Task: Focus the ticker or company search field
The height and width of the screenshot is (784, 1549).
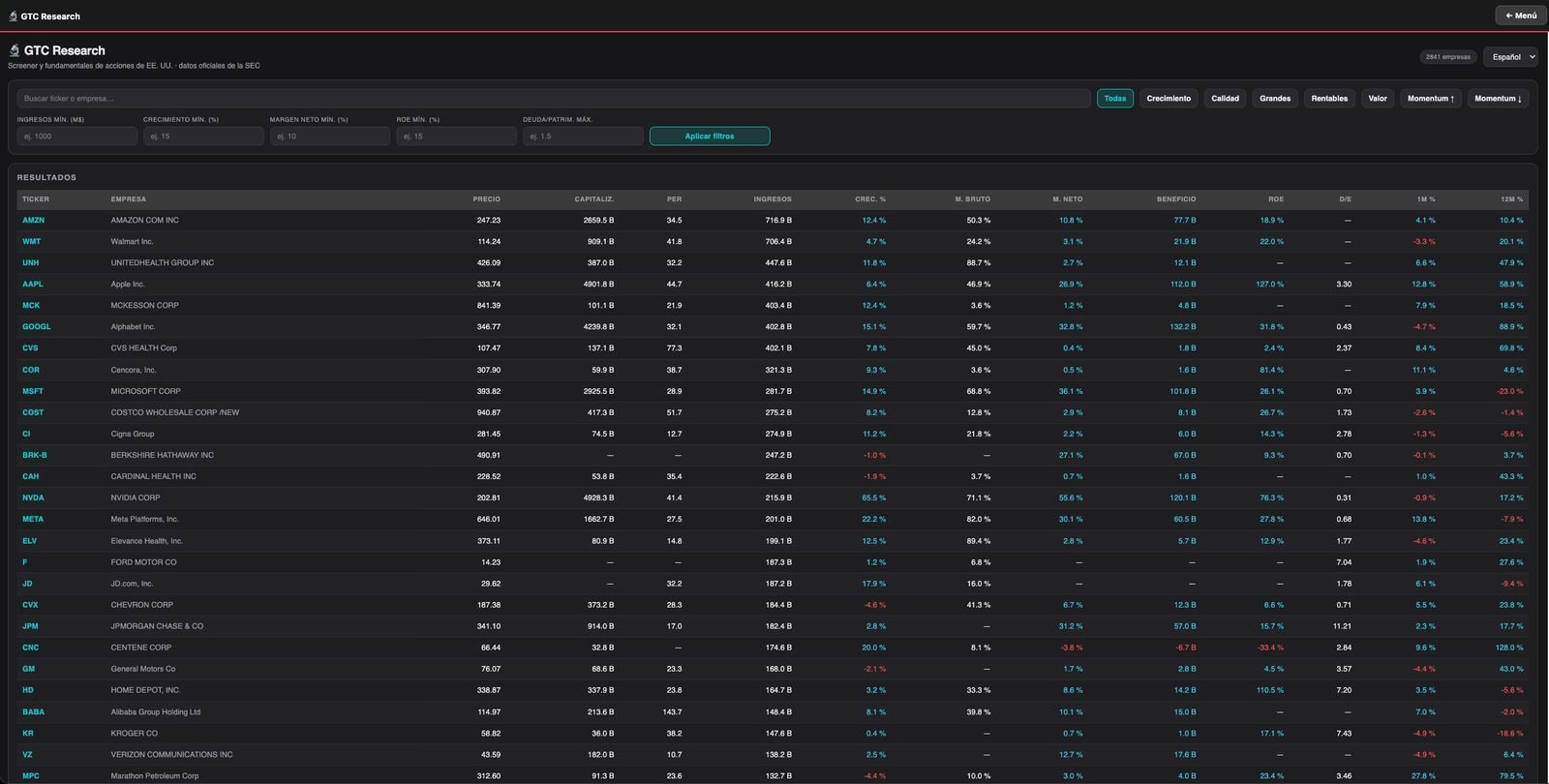Action: point(554,99)
